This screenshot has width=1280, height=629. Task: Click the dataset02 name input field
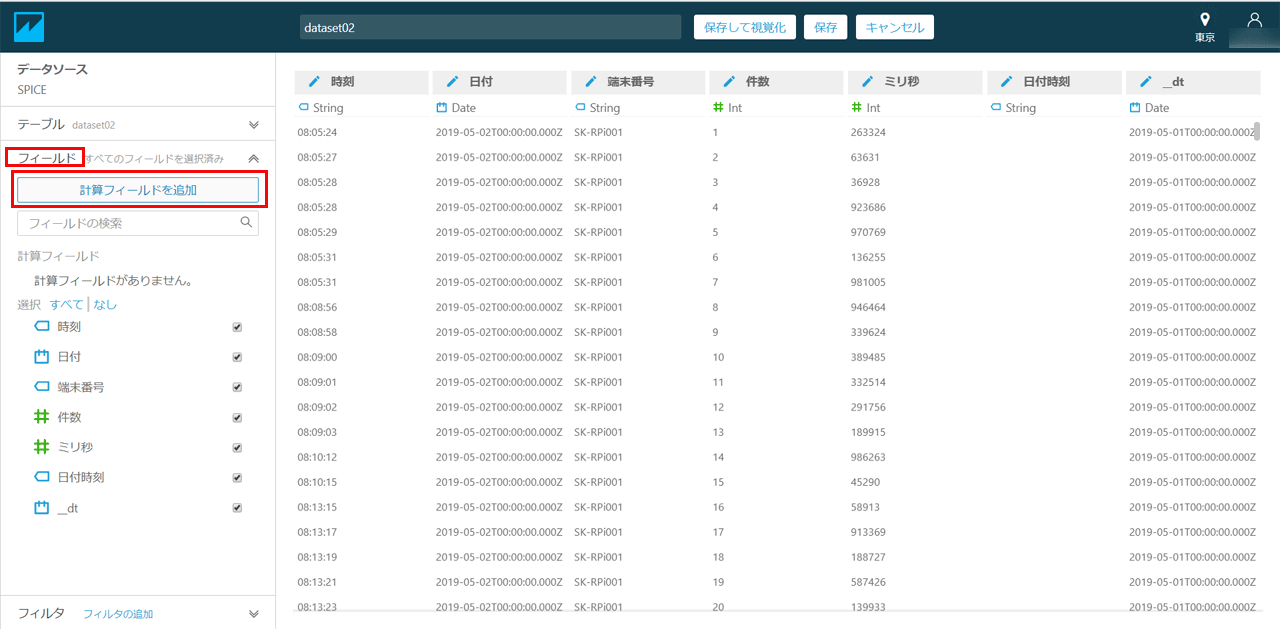[490, 28]
